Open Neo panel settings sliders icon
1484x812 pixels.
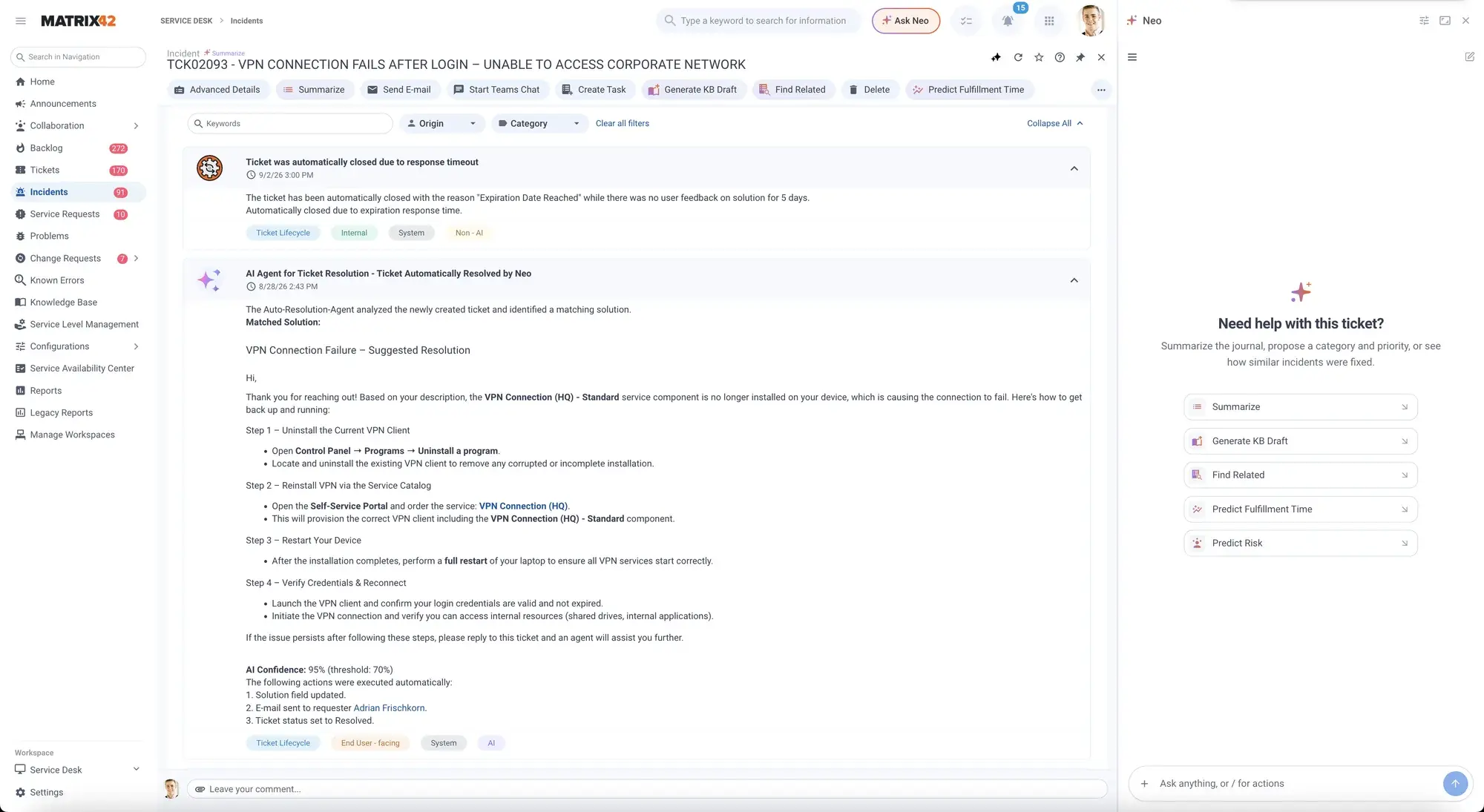[x=1424, y=21]
